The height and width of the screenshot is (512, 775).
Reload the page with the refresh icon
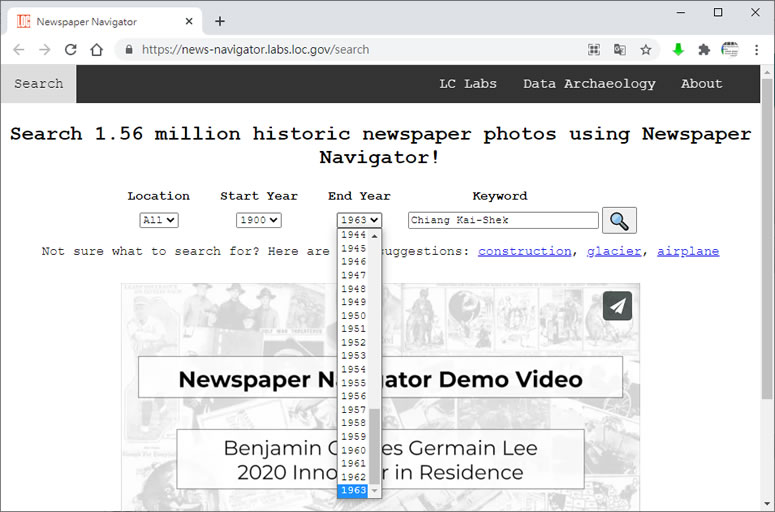71,49
